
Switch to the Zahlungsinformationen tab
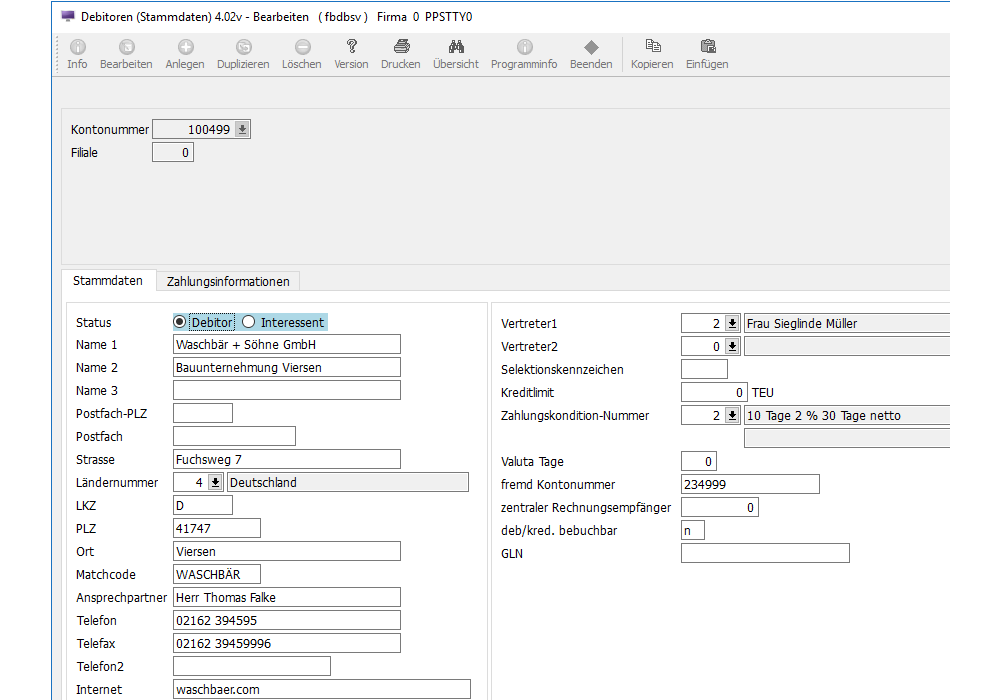[228, 281]
